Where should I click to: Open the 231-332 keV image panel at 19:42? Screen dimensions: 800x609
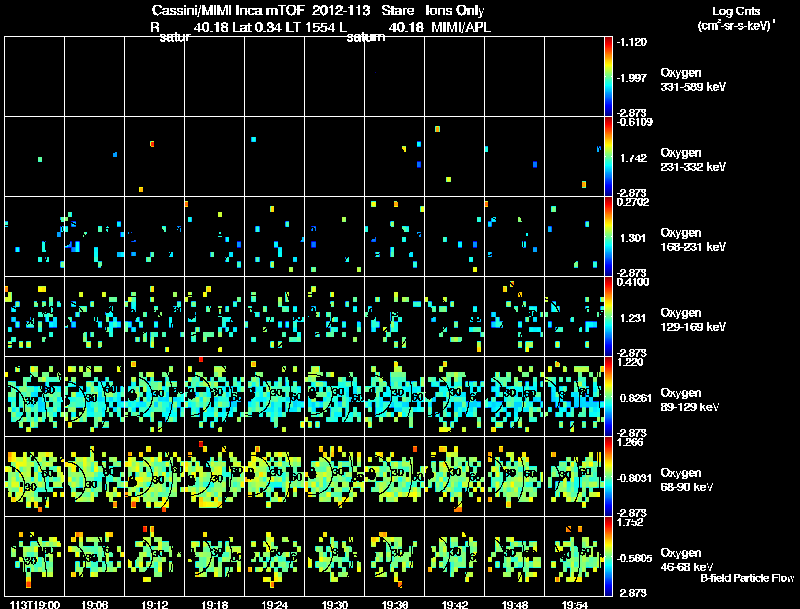[x=455, y=156]
